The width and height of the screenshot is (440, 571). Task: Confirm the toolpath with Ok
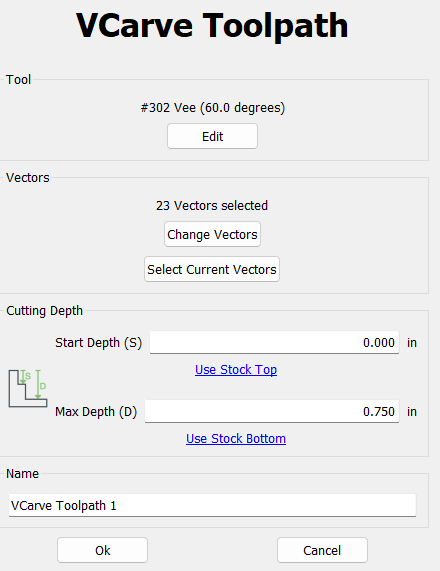(x=102, y=550)
